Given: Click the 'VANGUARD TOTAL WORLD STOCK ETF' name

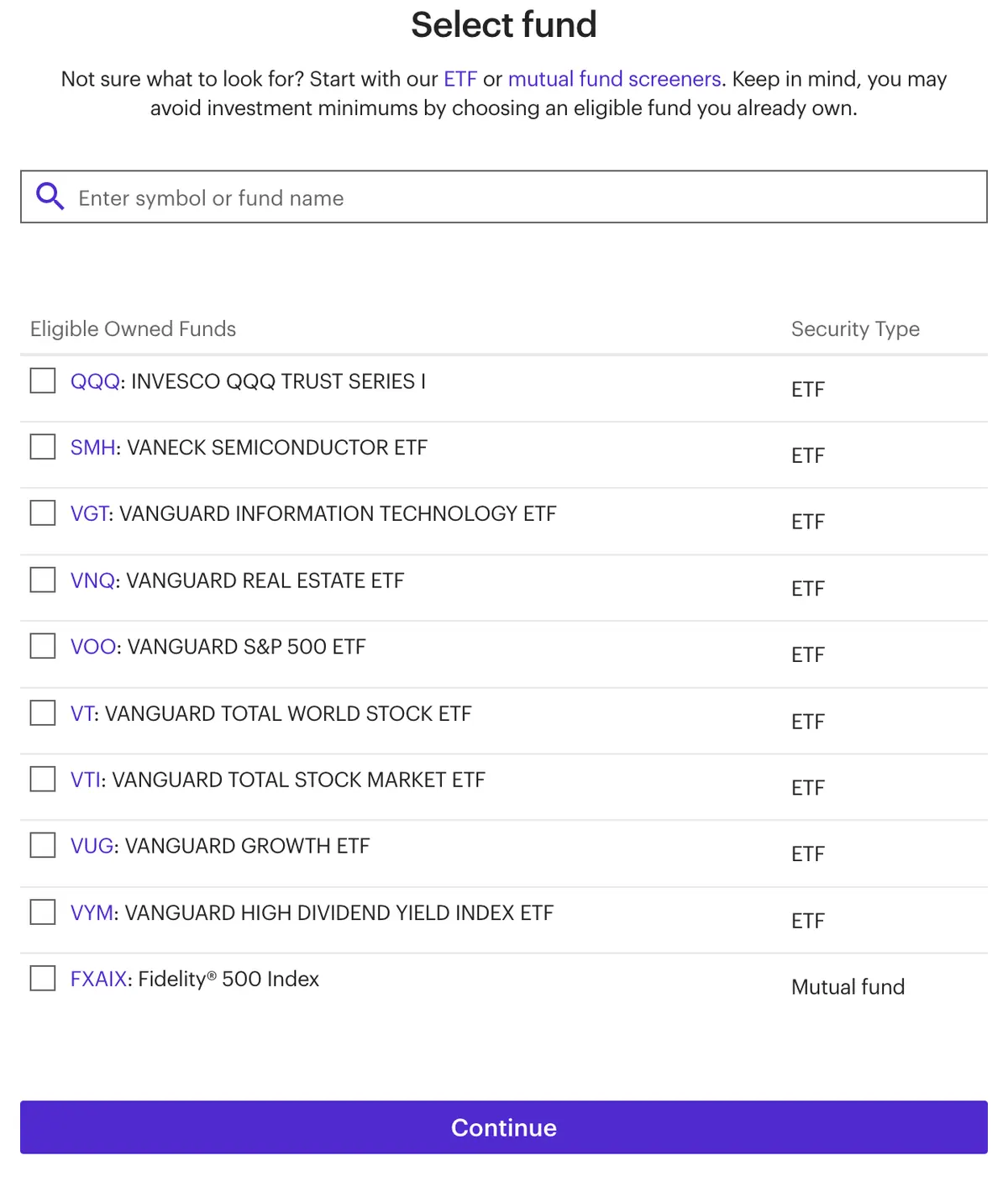Looking at the screenshot, I should pyautogui.click(x=288, y=714).
